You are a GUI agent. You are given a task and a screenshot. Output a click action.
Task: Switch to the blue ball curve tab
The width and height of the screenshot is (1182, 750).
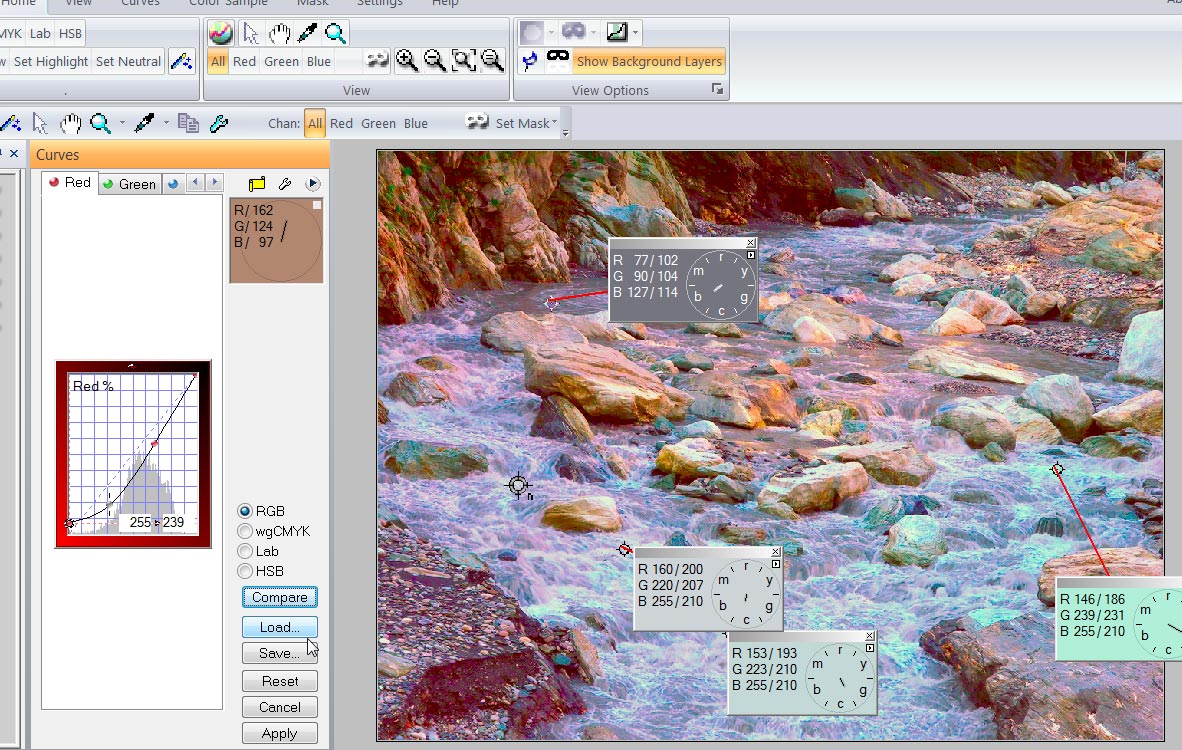173,184
